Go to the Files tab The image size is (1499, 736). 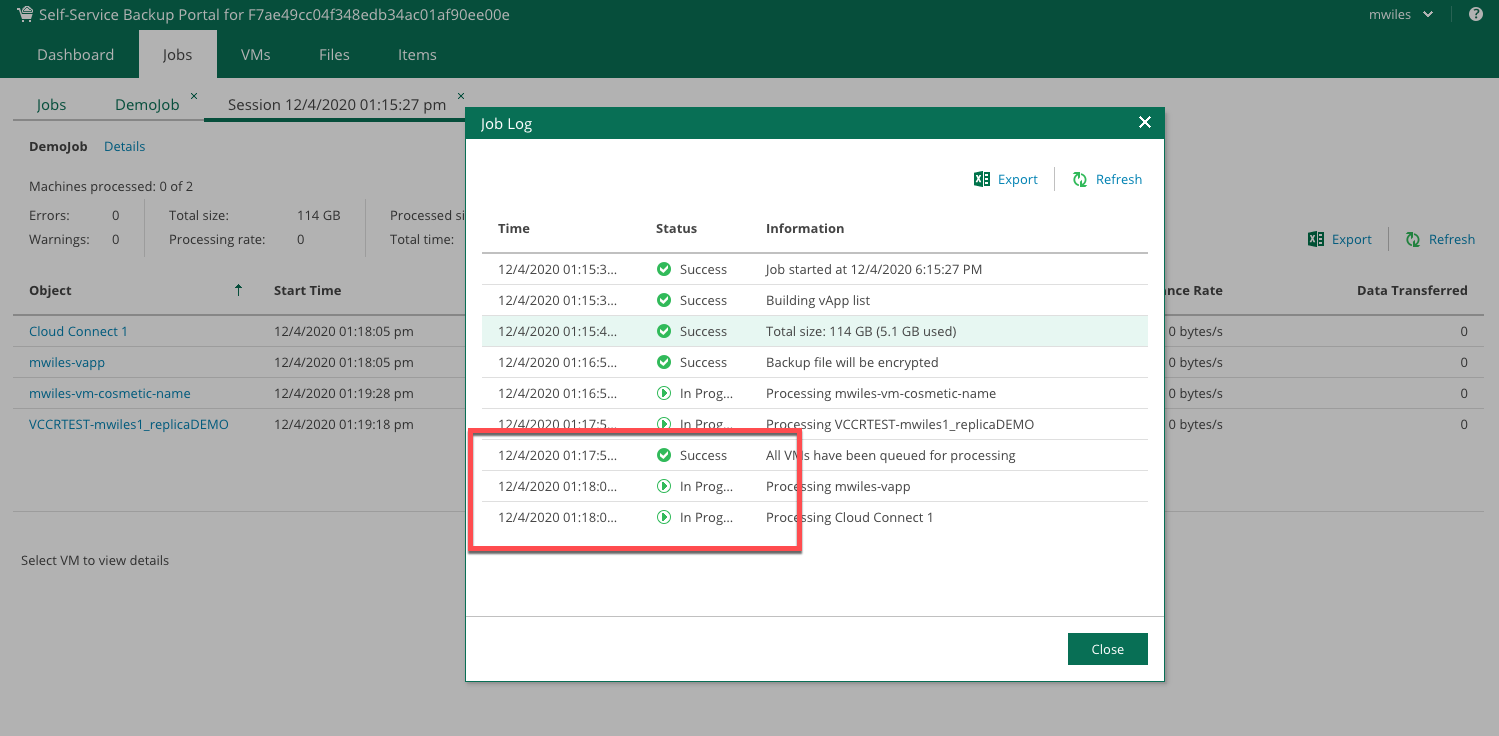(334, 55)
